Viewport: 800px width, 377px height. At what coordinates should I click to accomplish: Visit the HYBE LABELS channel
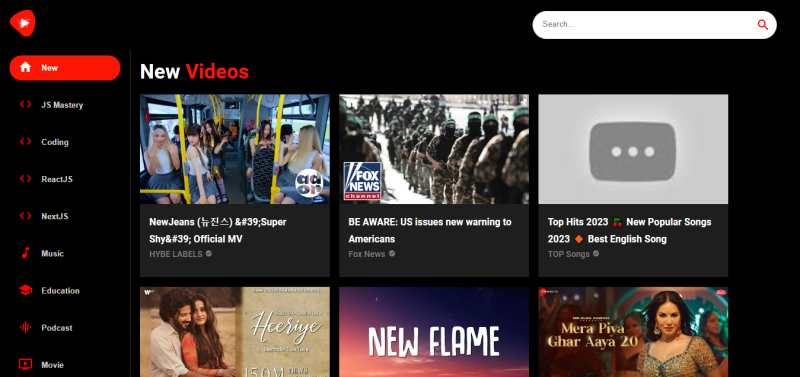pyautogui.click(x=176, y=254)
